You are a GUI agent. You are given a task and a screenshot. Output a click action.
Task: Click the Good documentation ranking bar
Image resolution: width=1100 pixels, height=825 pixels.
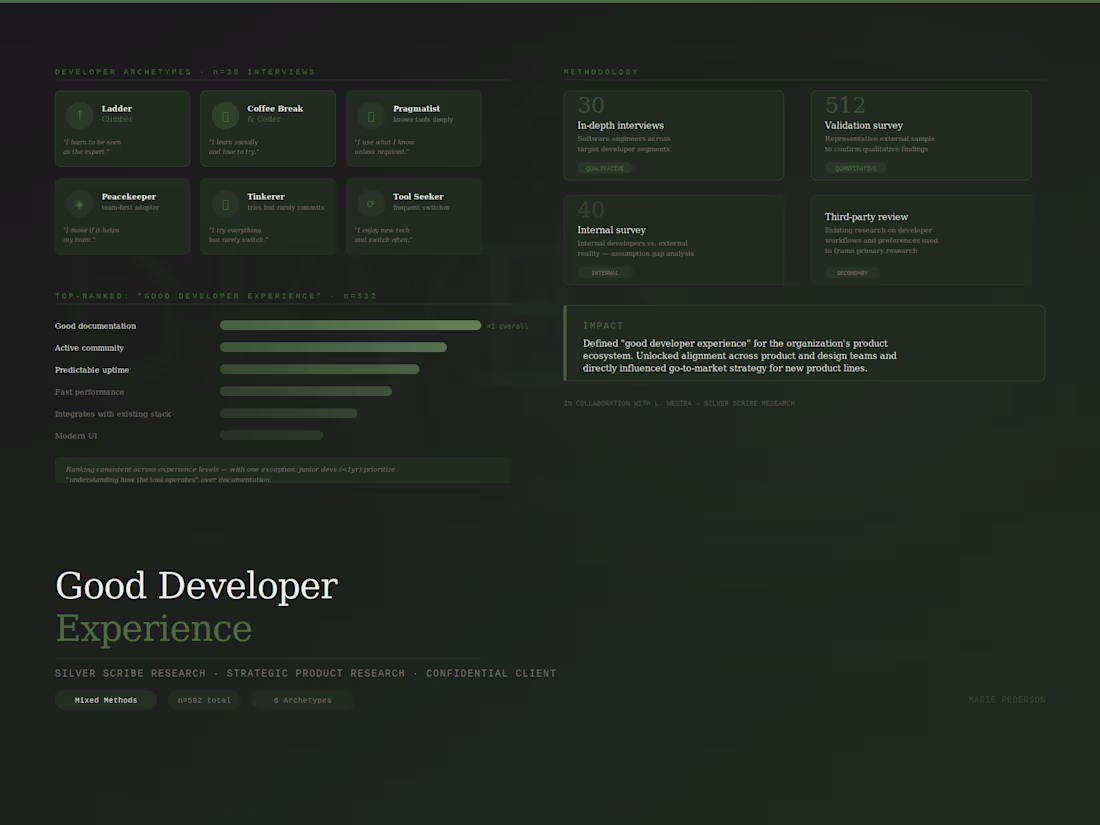pos(350,325)
